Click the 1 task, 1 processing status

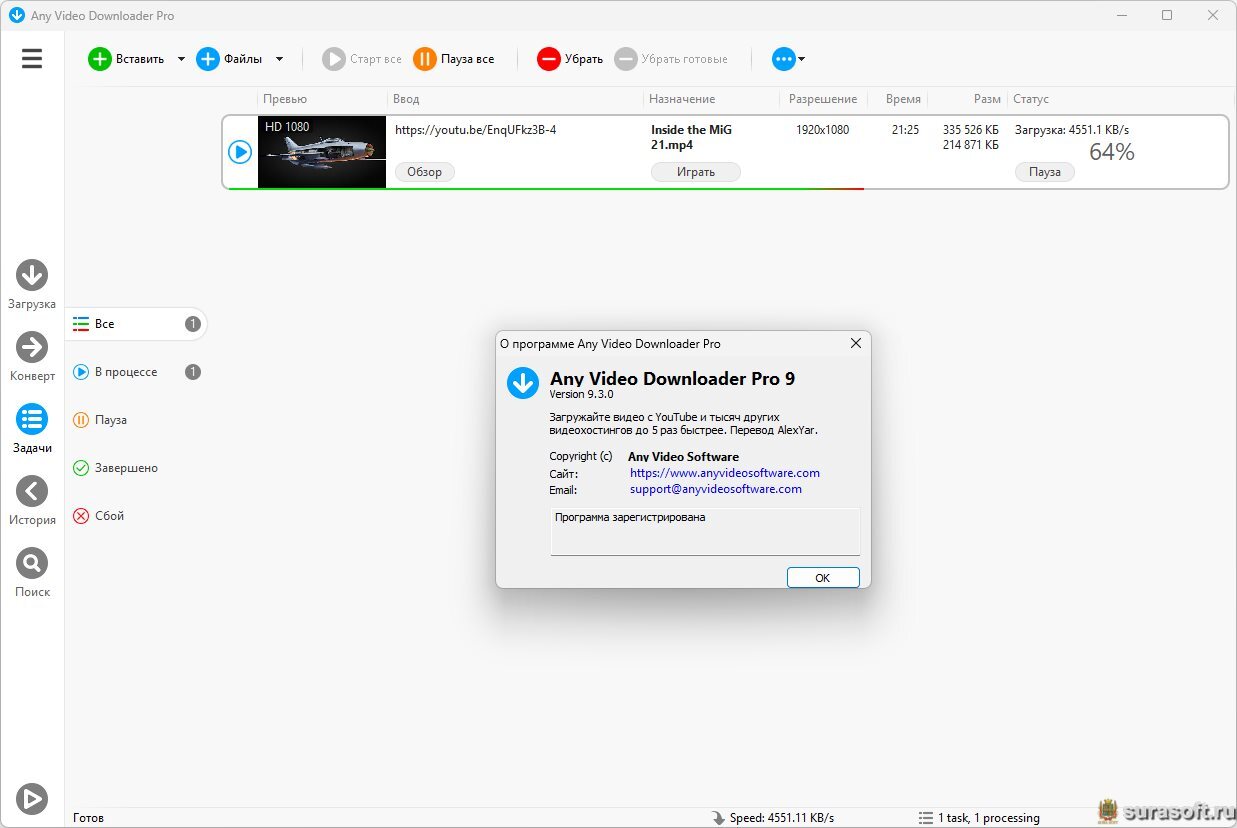[980, 817]
